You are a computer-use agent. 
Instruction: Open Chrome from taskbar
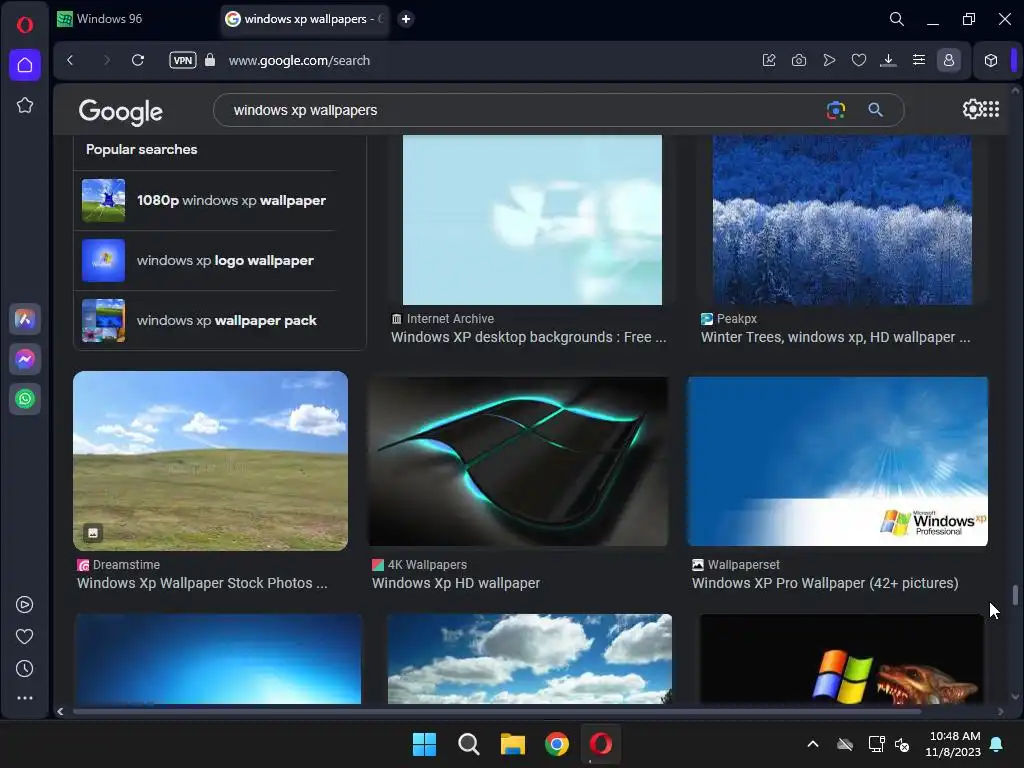(556, 744)
